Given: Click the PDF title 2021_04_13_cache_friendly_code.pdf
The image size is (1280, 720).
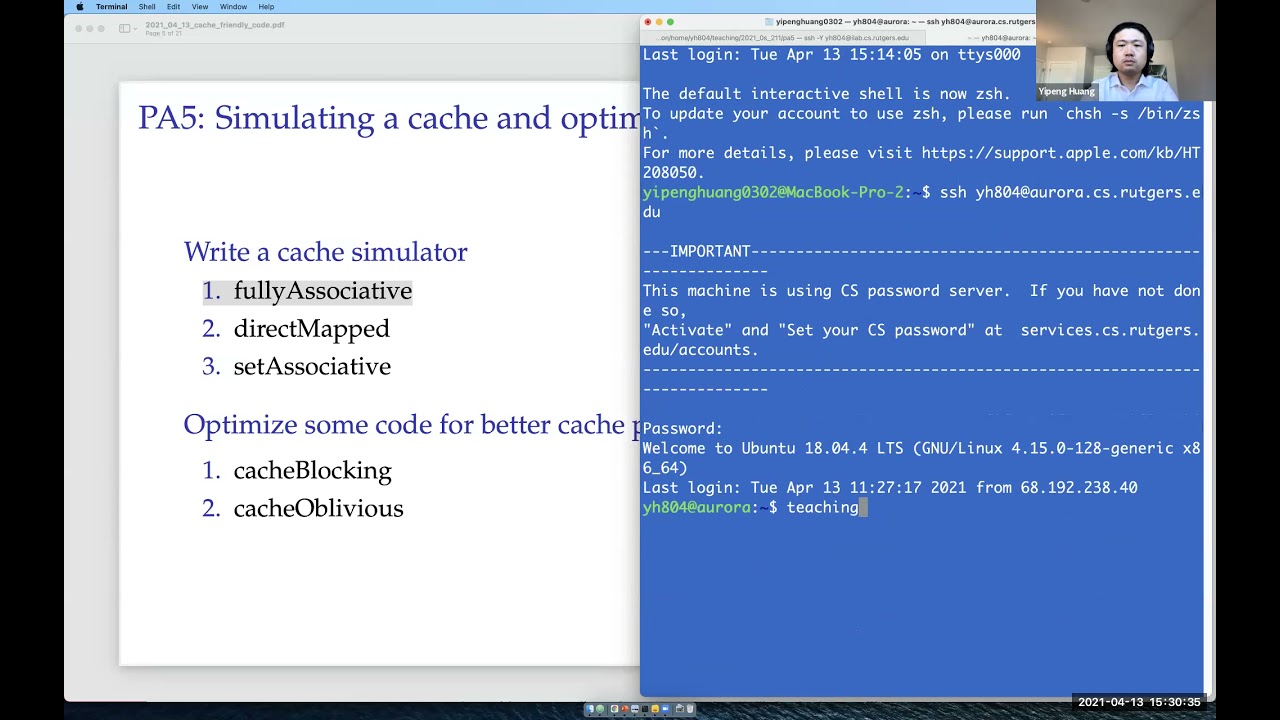Looking at the screenshot, I should click(214, 24).
